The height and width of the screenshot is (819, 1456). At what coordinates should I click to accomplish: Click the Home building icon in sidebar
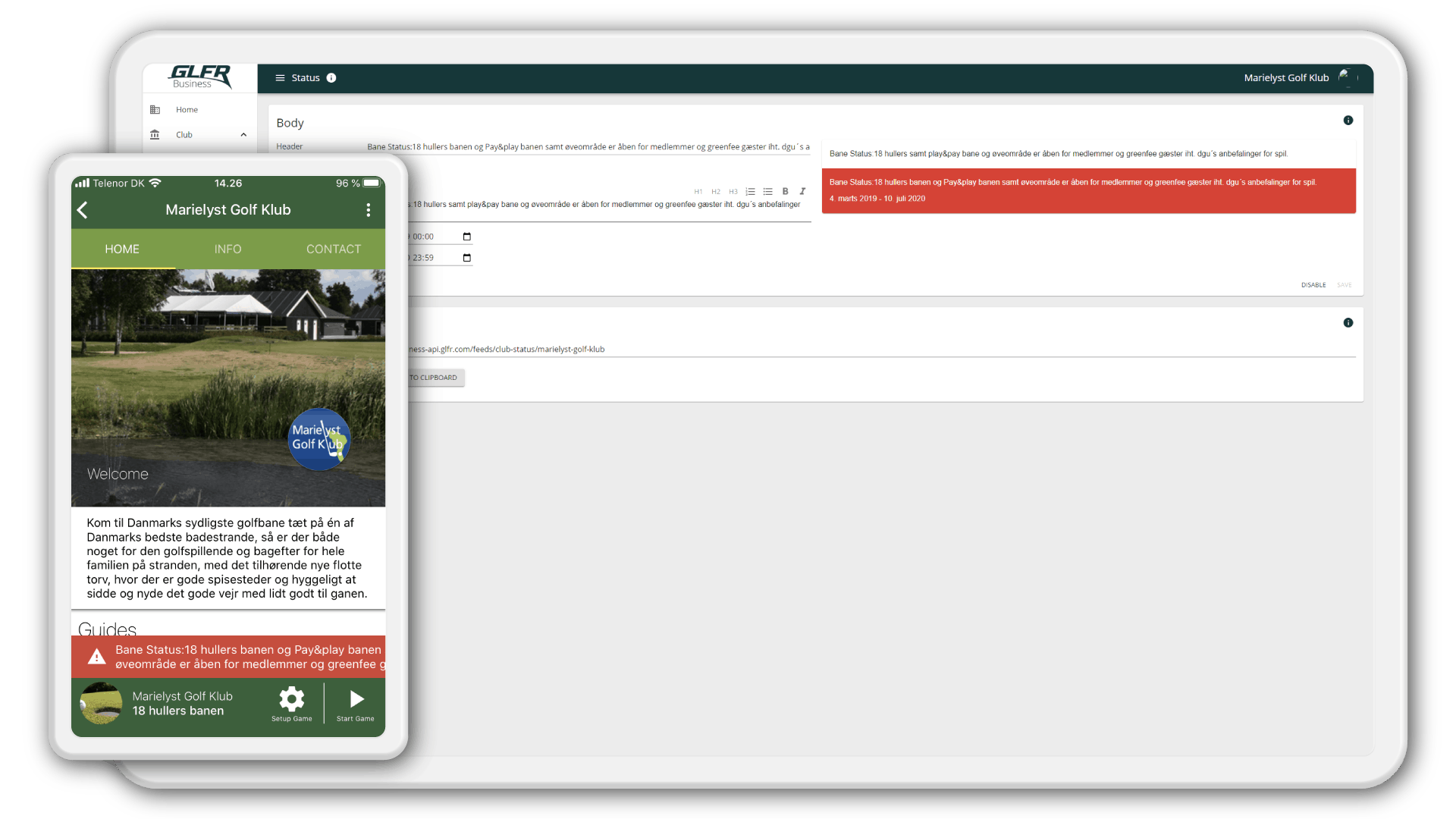point(155,110)
